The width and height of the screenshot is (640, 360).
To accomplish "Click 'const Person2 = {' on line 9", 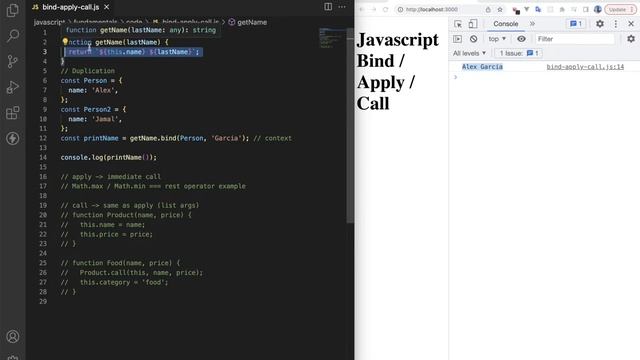I will click(93, 109).
